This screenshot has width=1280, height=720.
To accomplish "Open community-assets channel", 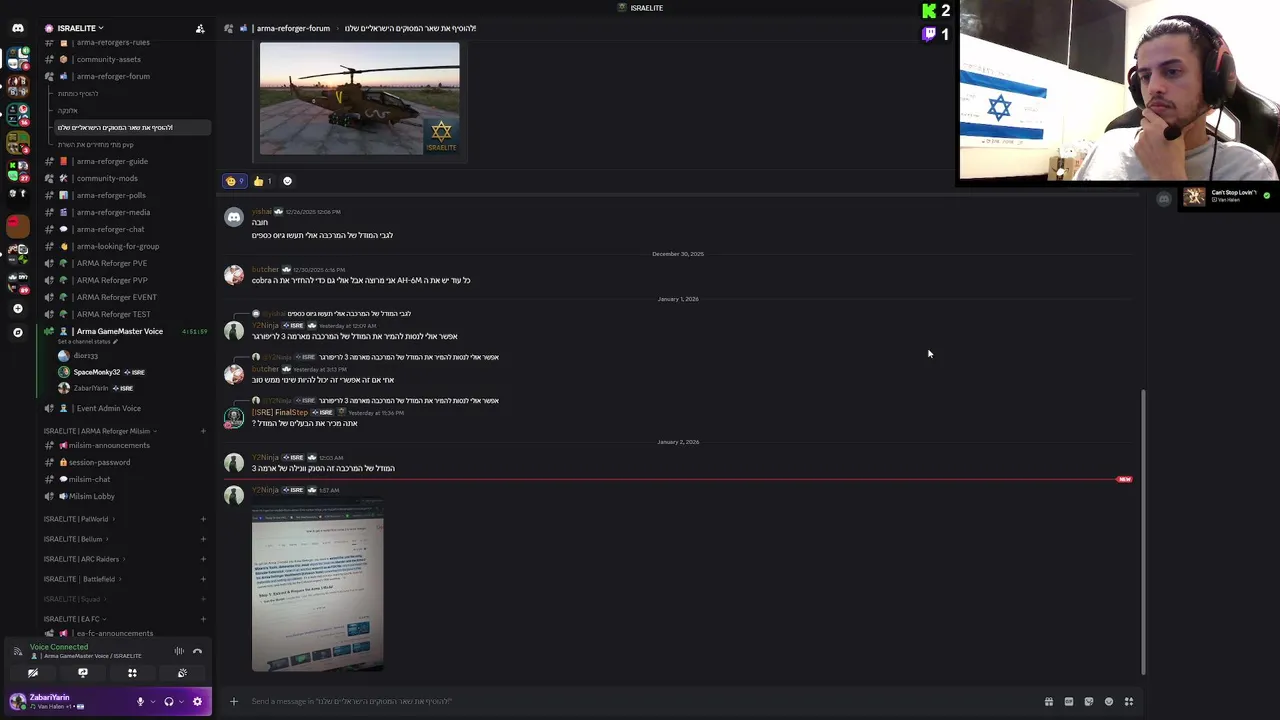I will point(109,59).
